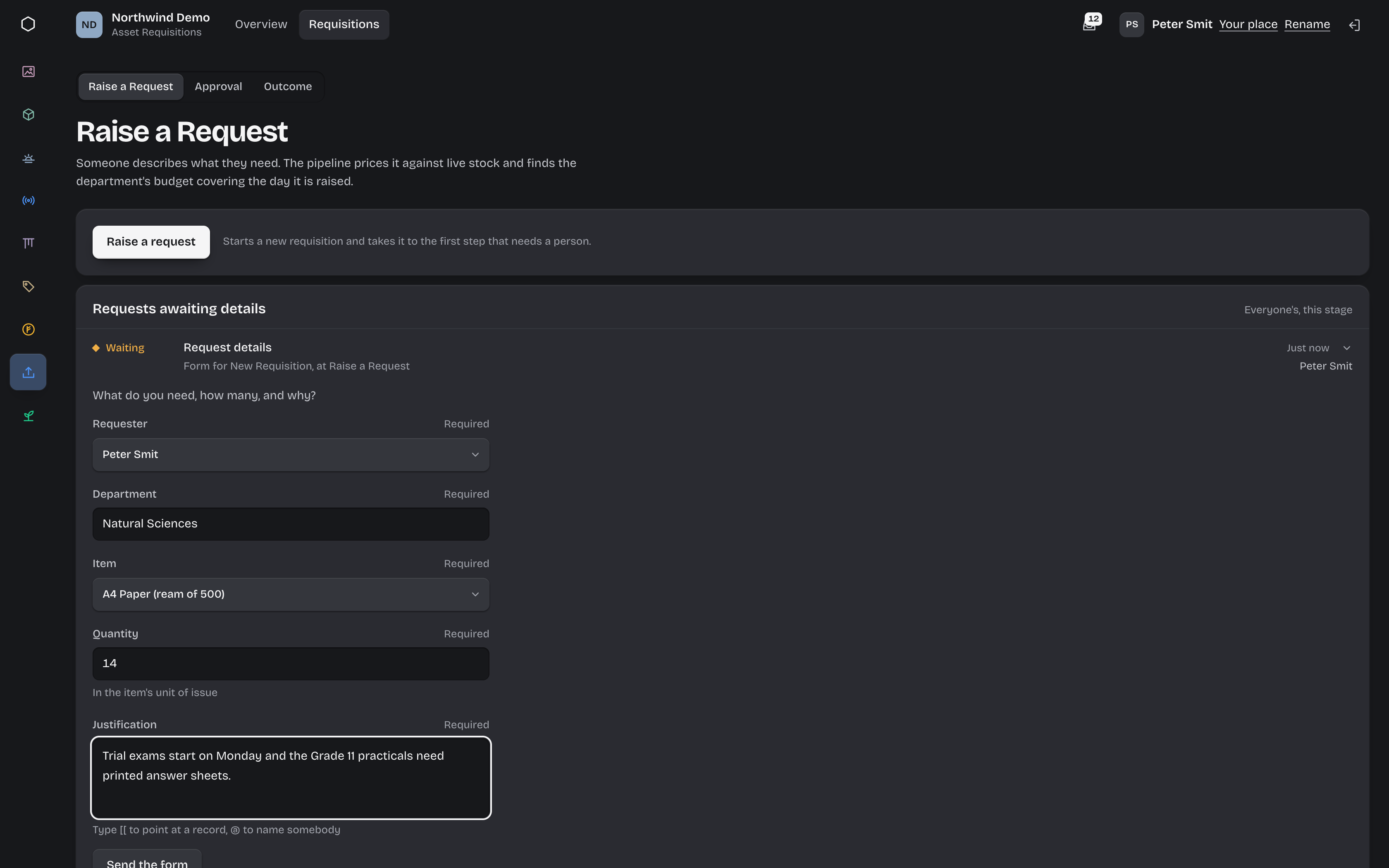Click the sign-out icon at top right
This screenshot has height=868, width=1389.
(1355, 25)
